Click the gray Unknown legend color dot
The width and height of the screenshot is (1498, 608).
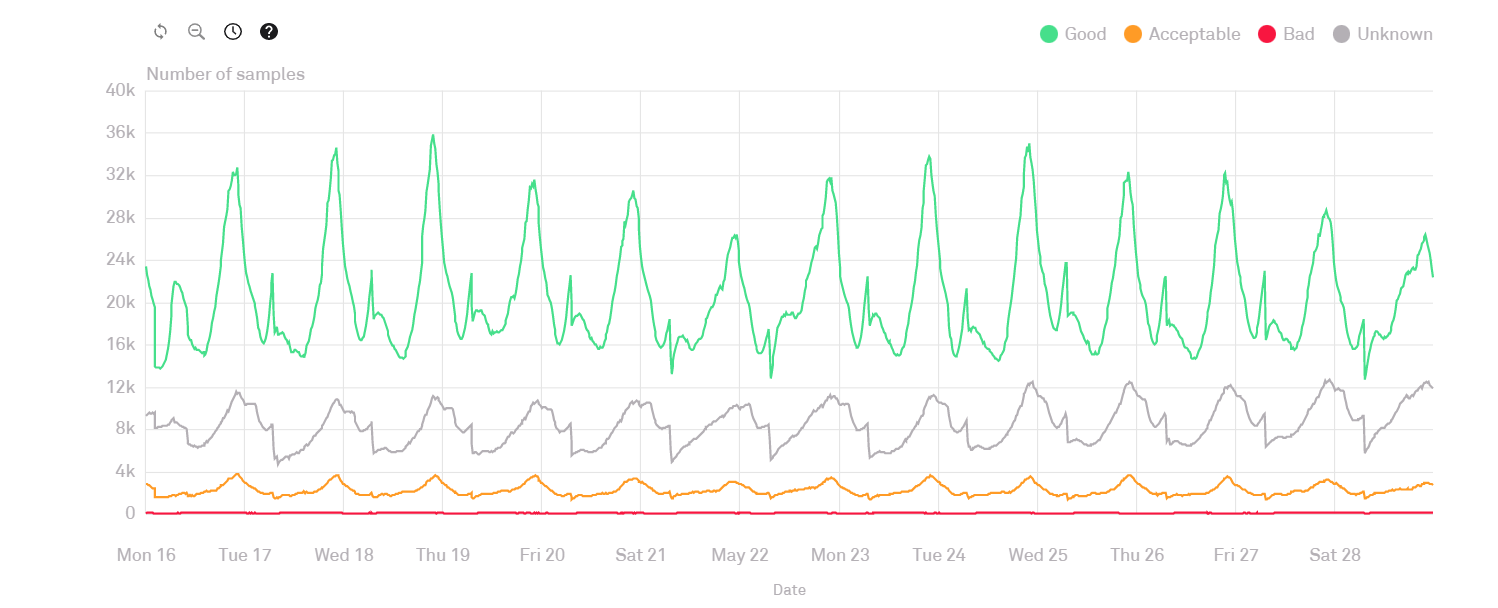coord(1342,34)
